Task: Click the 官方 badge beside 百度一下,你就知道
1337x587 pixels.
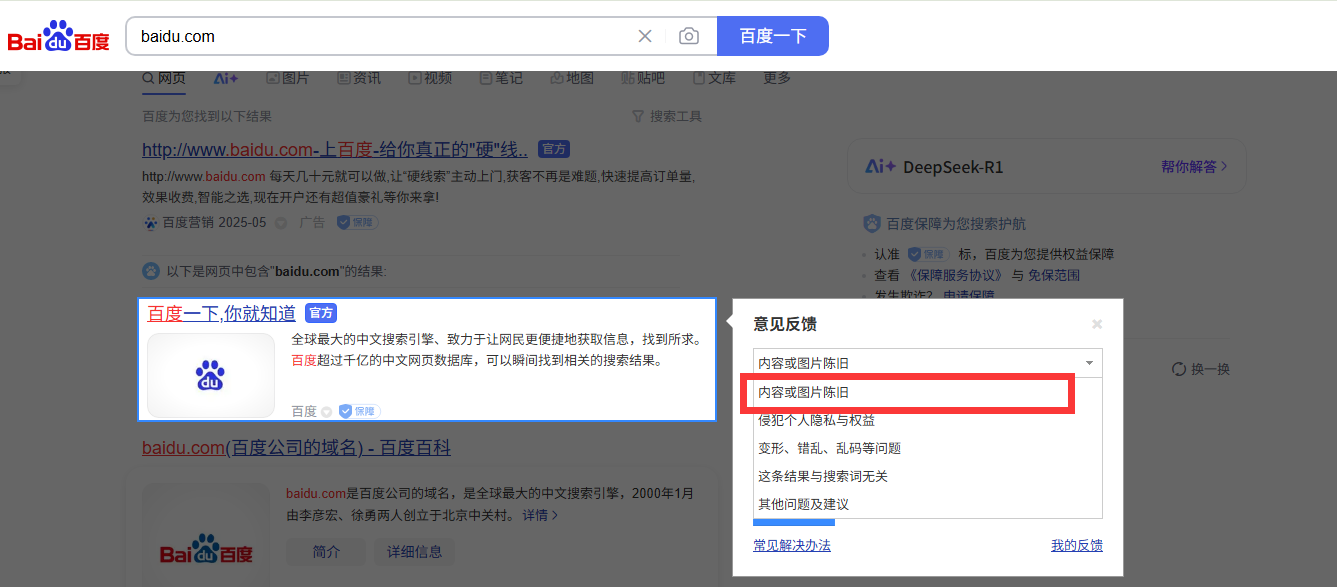Action: coord(321,313)
